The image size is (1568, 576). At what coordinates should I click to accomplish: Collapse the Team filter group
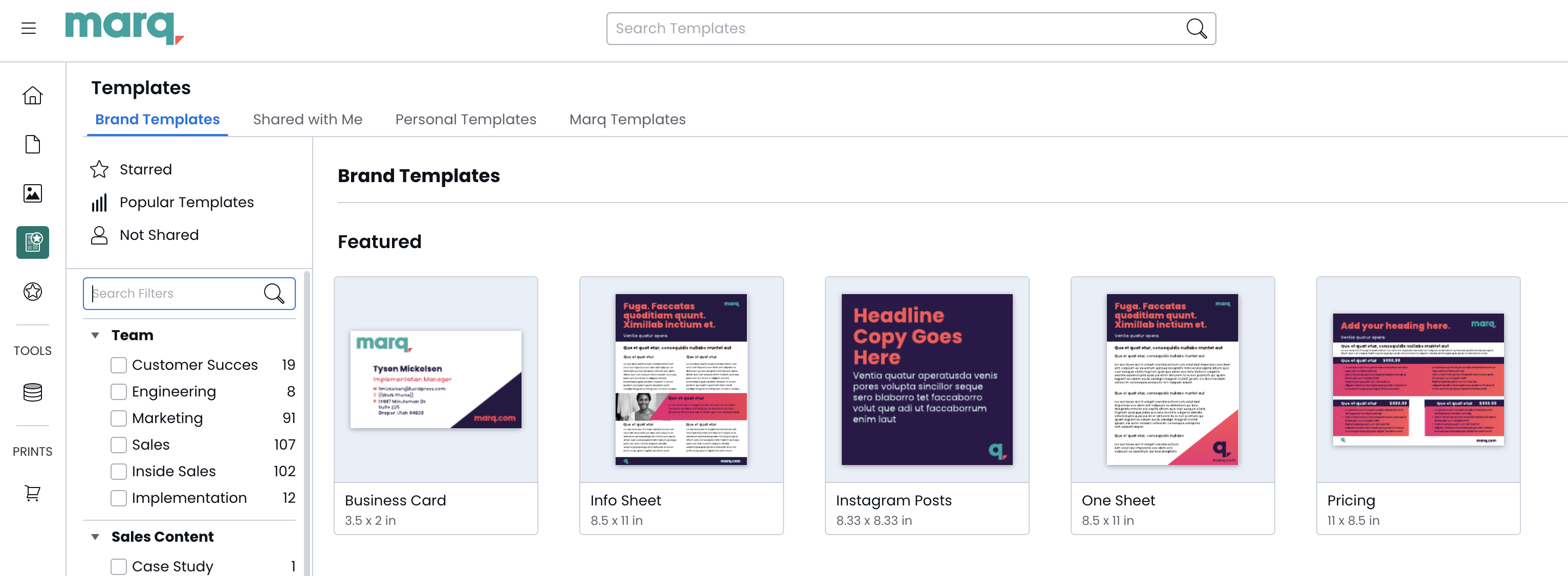pos(95,335)
